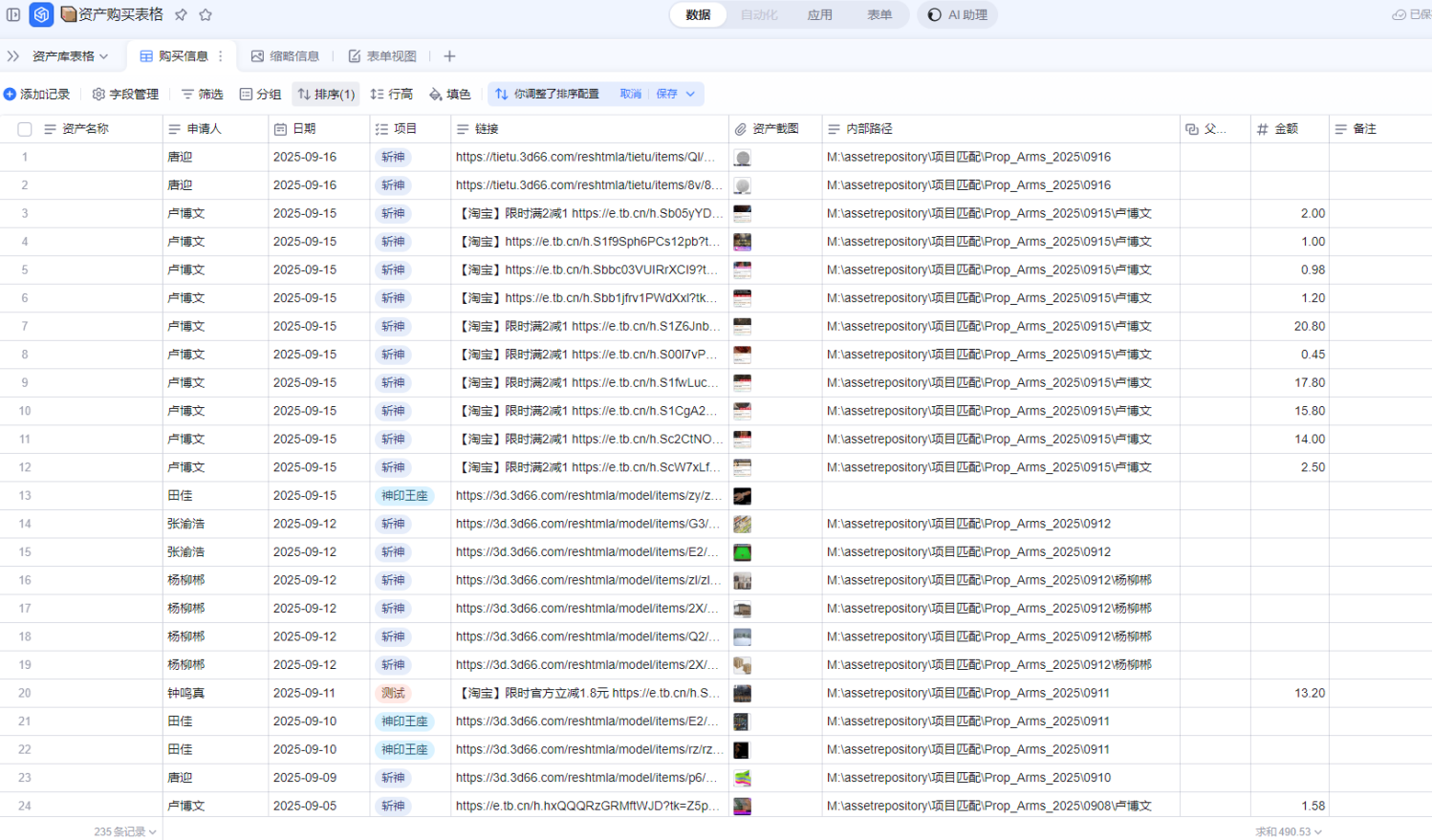This screenshot has width=1432, height=840.
Task: Add a new view with plus icon
Action: coord(449,56)
